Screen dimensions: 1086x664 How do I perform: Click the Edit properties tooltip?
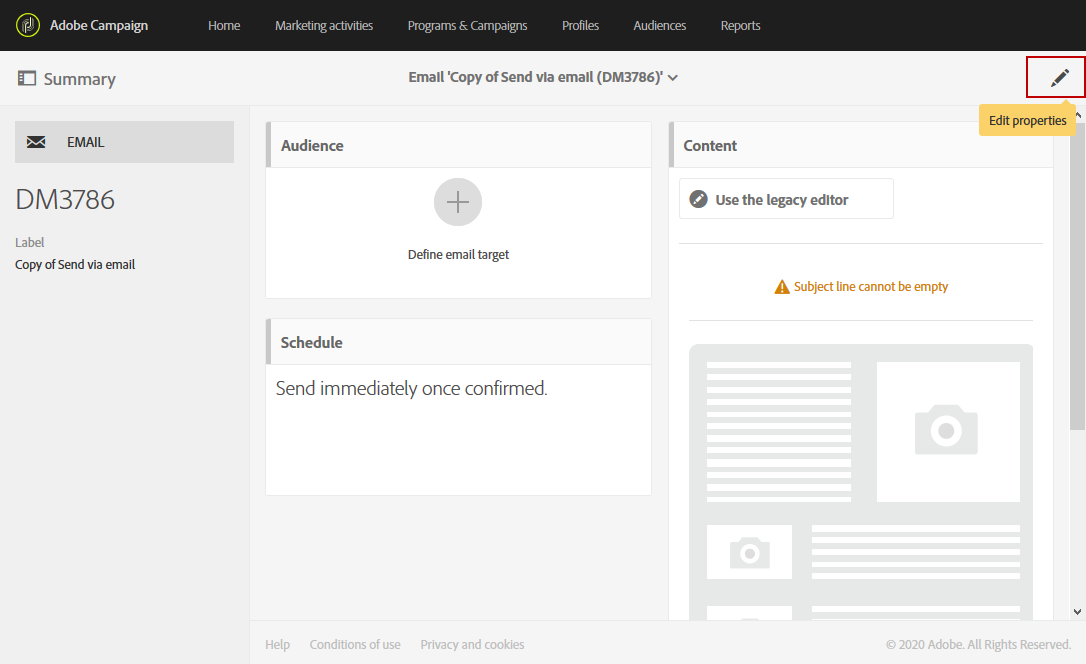click(1027, 120)
